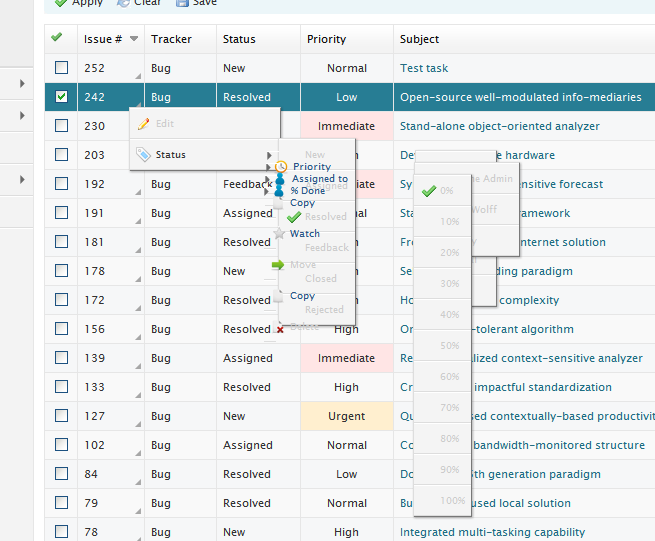
Task: Click the Priority clock icon
Action: 282,167
